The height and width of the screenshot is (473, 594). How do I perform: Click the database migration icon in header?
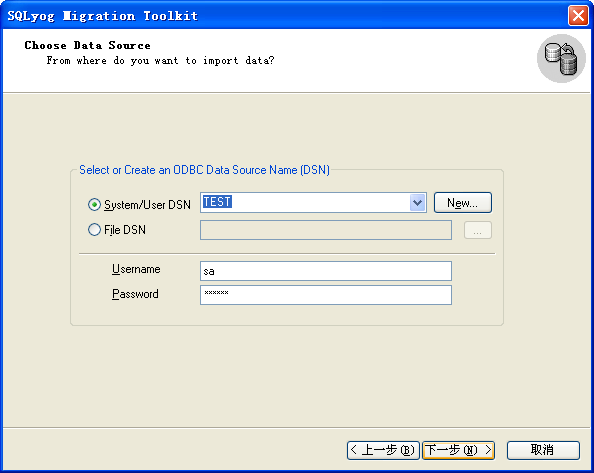(561, 59)
